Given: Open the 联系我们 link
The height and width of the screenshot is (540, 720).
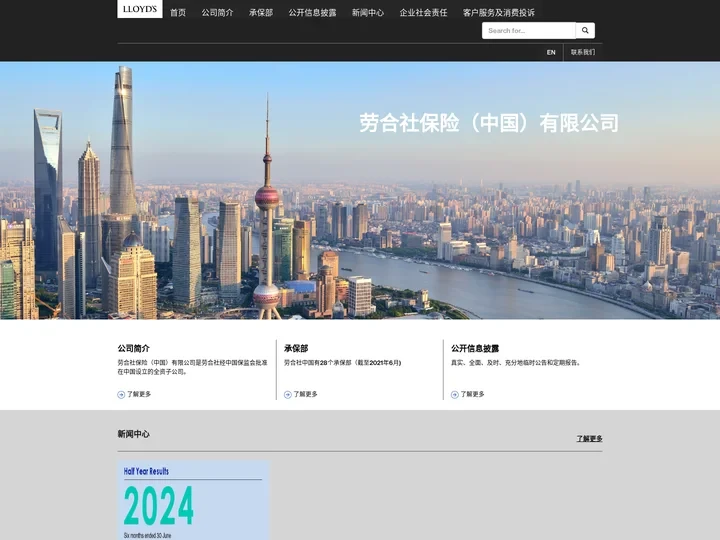Looking at the screenshot, I should [x=583, y=52].
